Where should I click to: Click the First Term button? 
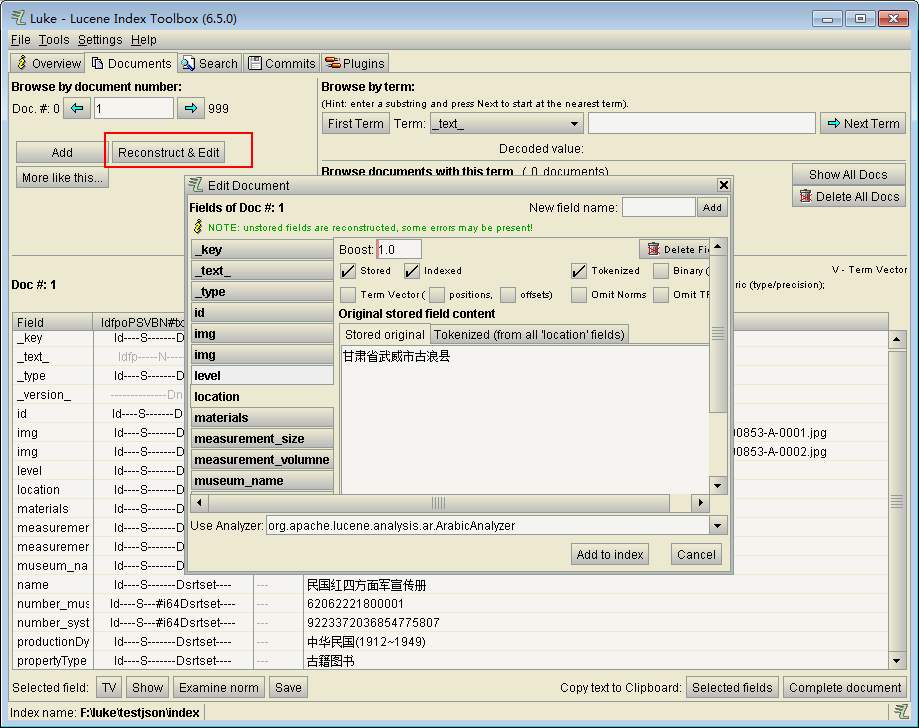356,124
